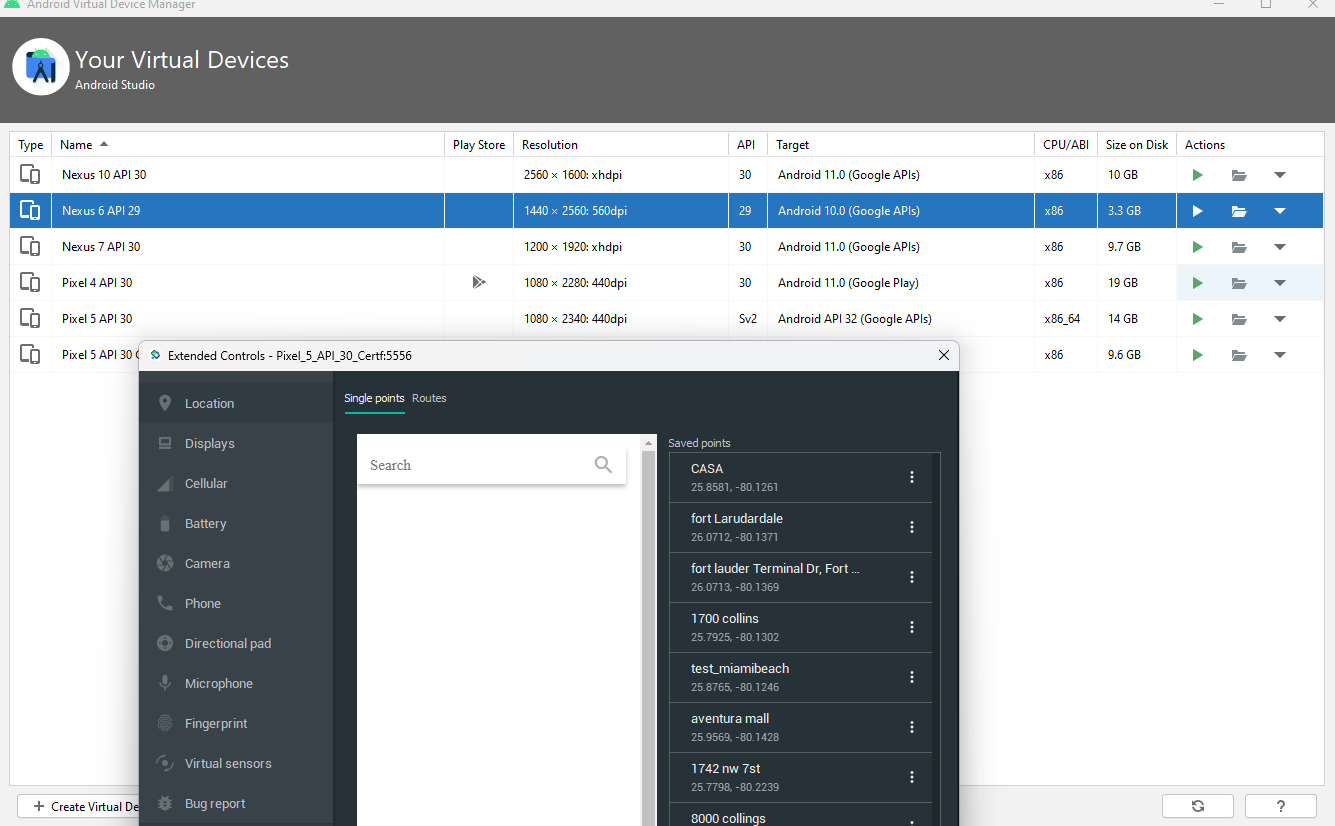Select the 1700 collins saved point
Image resolution: width=1335 pixels, height=826 pixels.
point(780,627)
